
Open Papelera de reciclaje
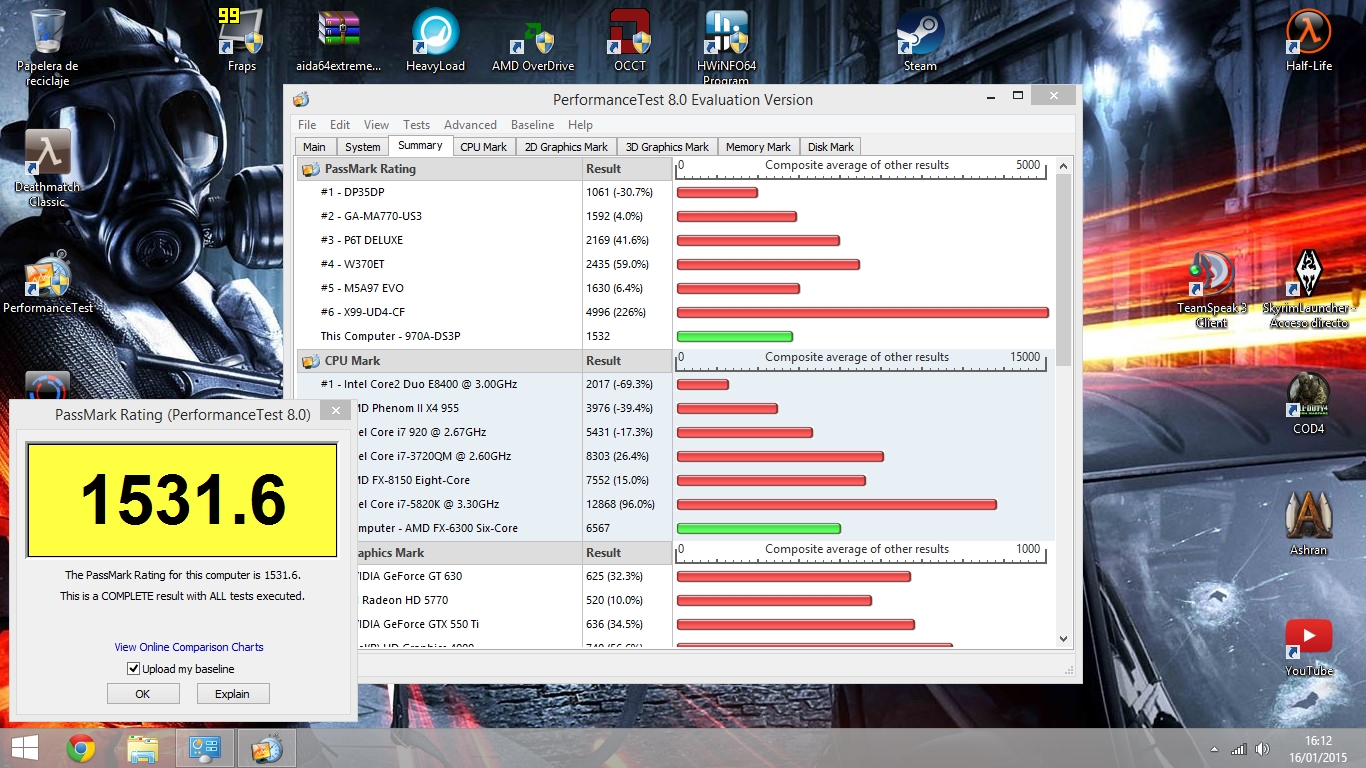47,46
